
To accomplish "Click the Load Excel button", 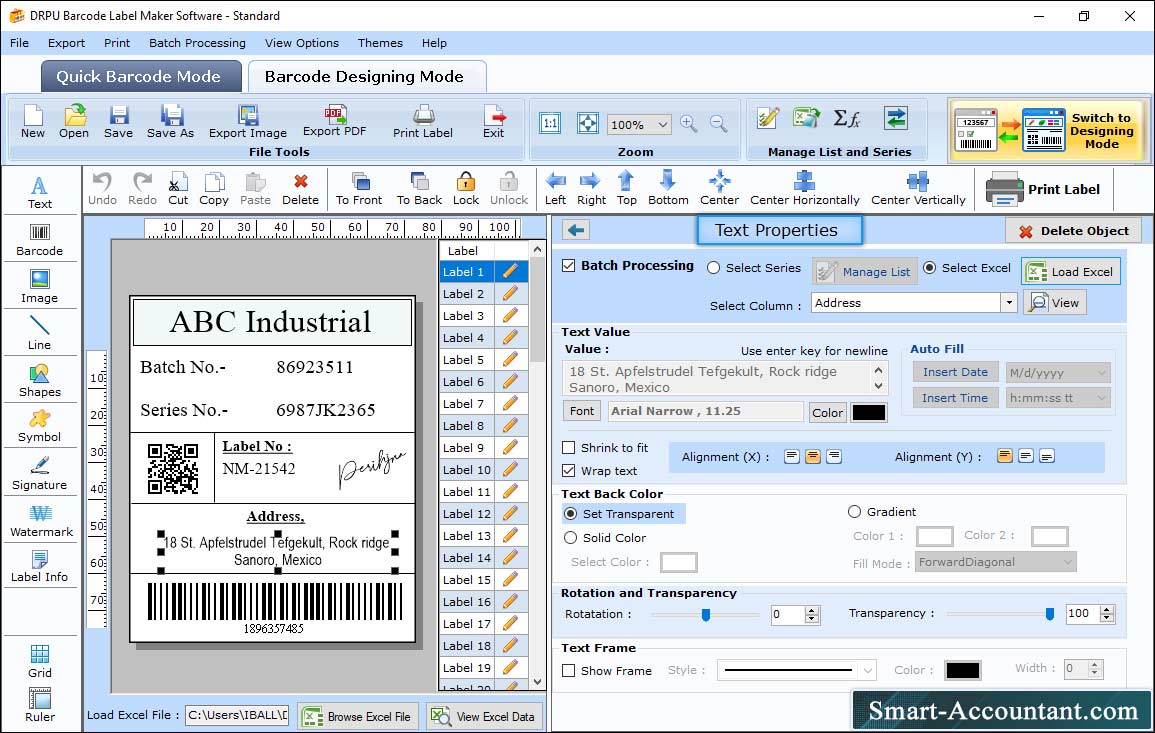I will pyautogui.click(x=1071, y=271).
